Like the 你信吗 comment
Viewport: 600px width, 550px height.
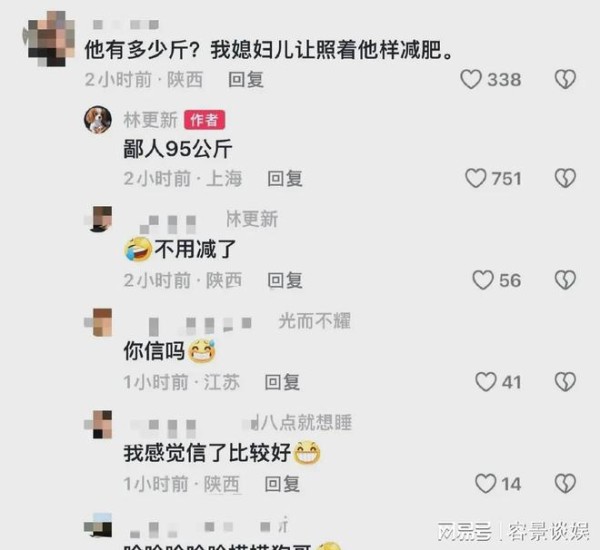486,382
